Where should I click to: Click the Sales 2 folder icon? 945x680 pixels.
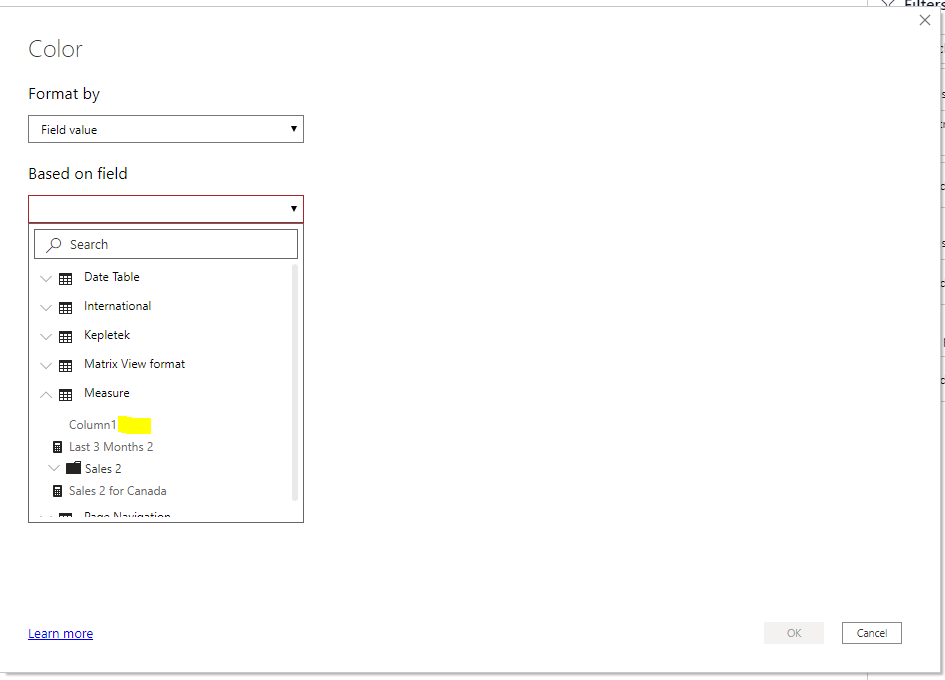(74, 467)
